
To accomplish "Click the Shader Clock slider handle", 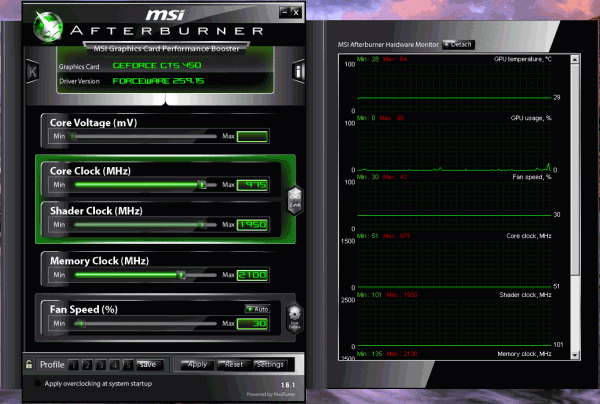I will click(202, 225).
